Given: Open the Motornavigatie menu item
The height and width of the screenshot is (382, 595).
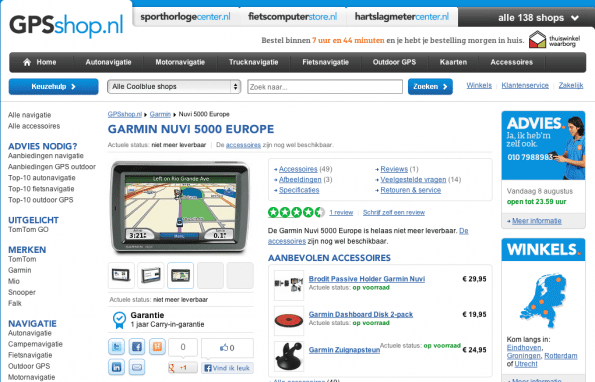Looking at the screenshot, I should coord(180,62).
